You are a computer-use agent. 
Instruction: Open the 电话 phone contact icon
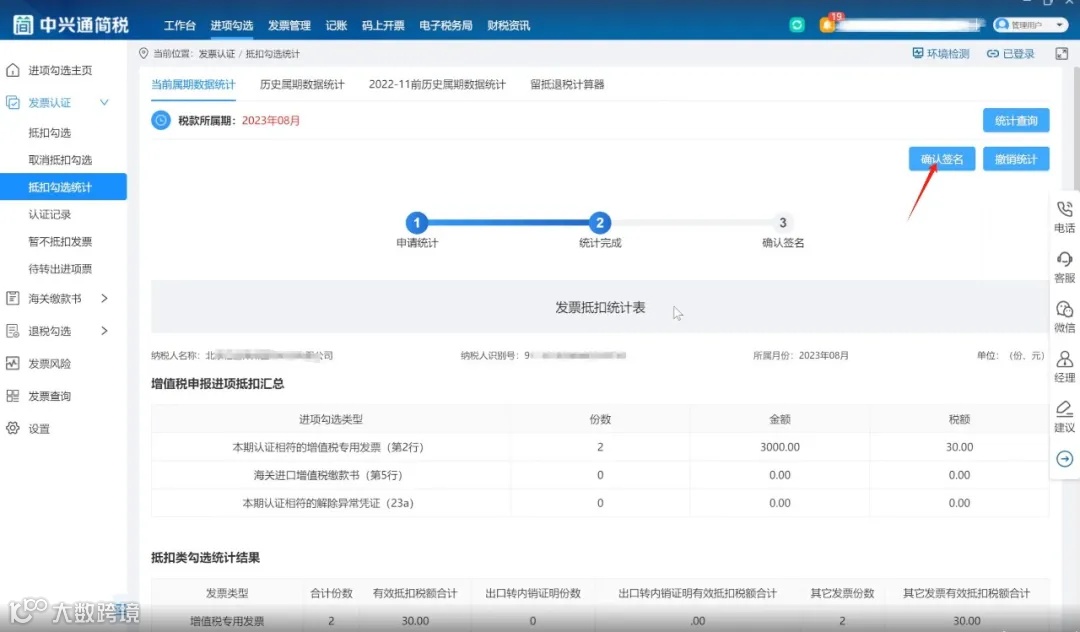[1064, 213]
